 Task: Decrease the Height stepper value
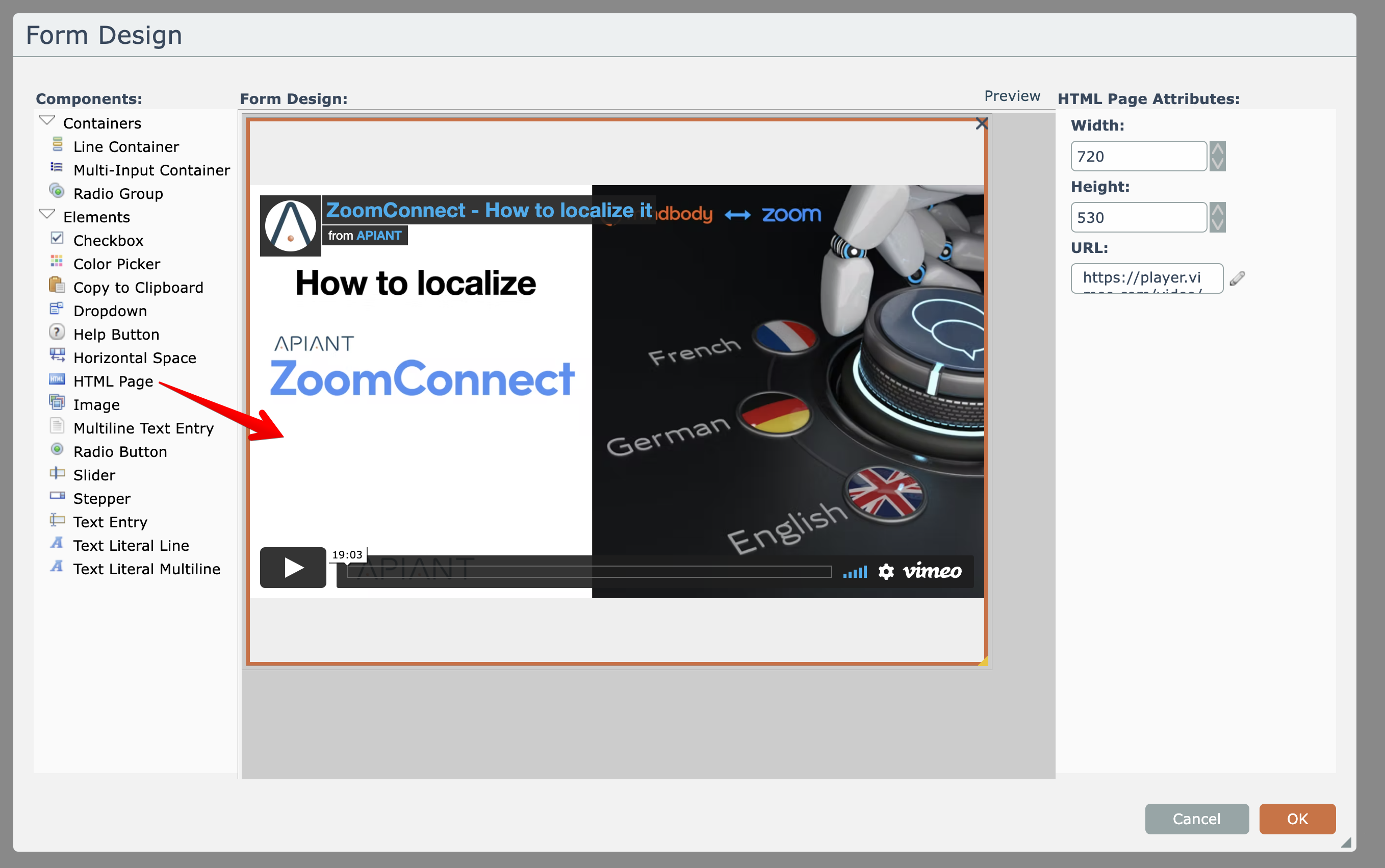pyautogui.click(x=1217, y=224)
